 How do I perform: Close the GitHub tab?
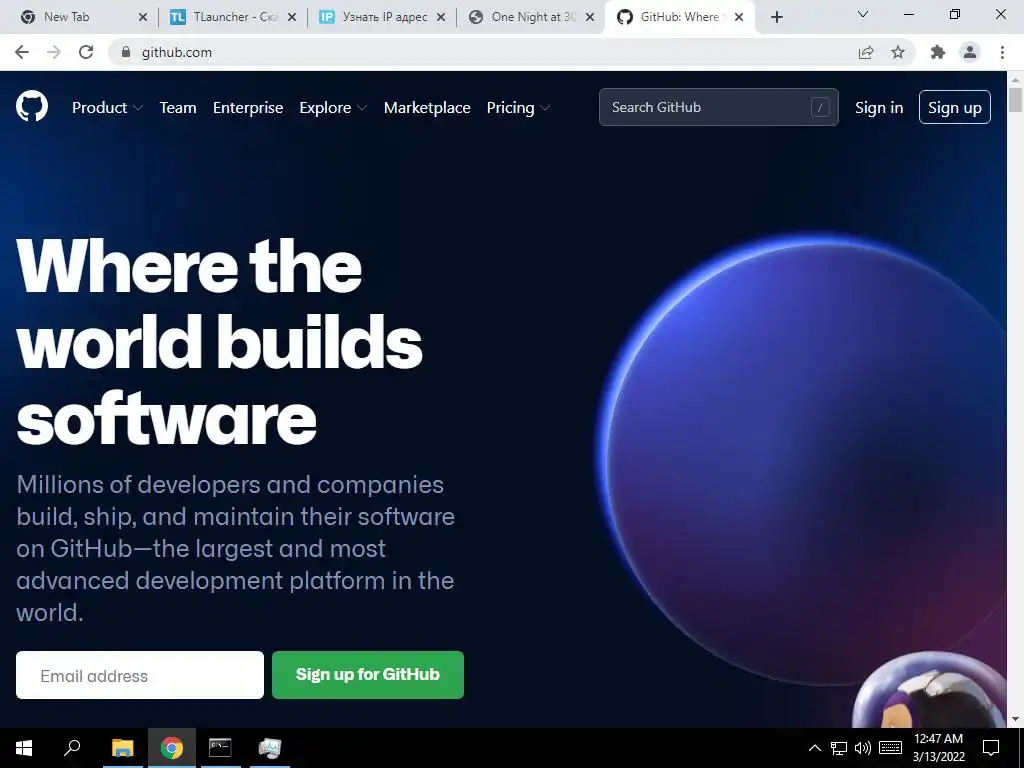(739, 17)
